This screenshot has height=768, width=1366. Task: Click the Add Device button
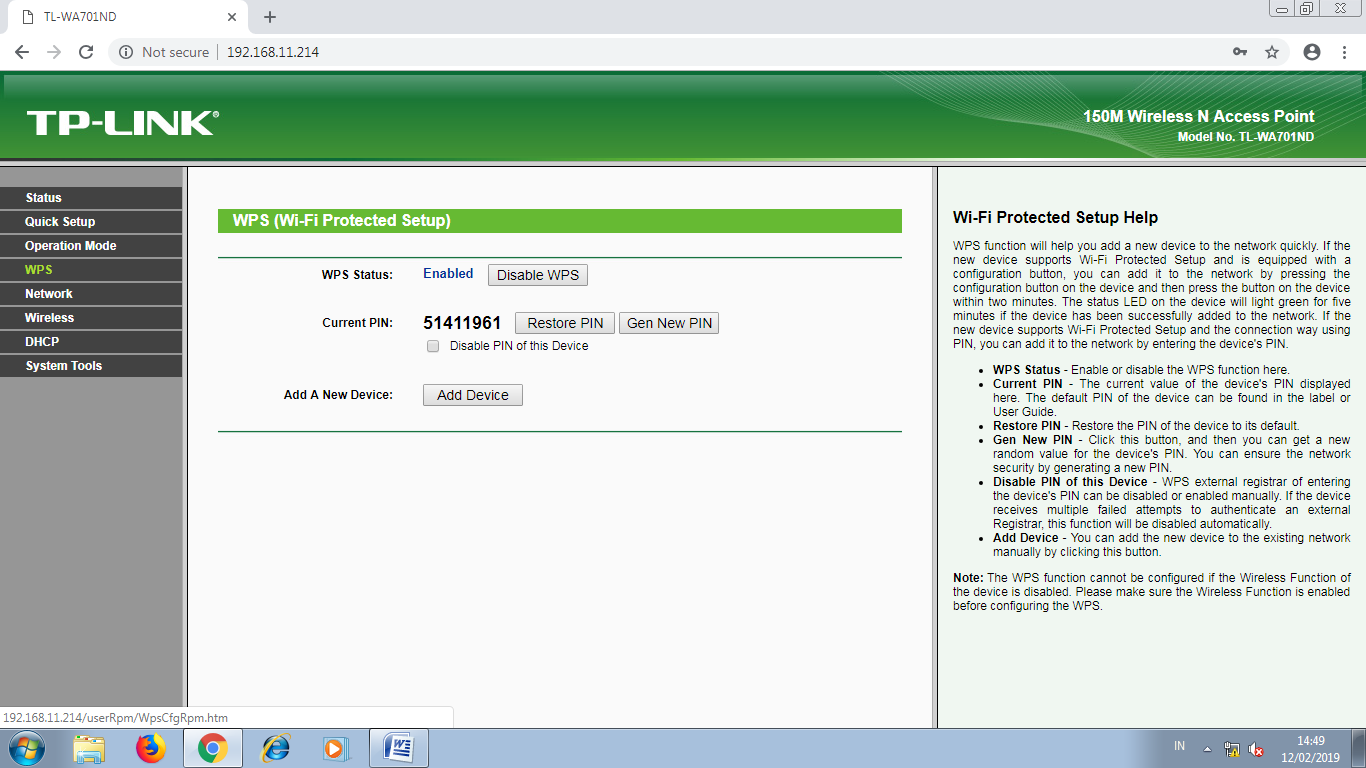(473, 395)
